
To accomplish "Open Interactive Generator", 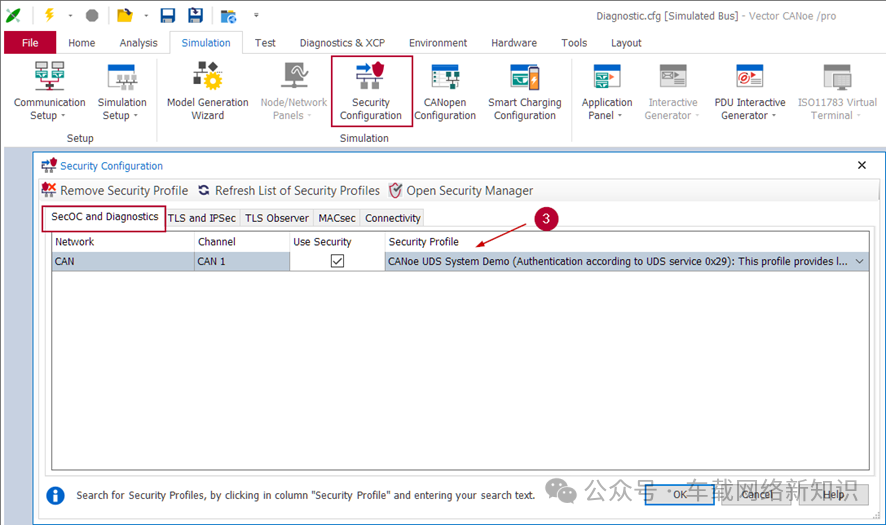I will (x=672, y=92).
